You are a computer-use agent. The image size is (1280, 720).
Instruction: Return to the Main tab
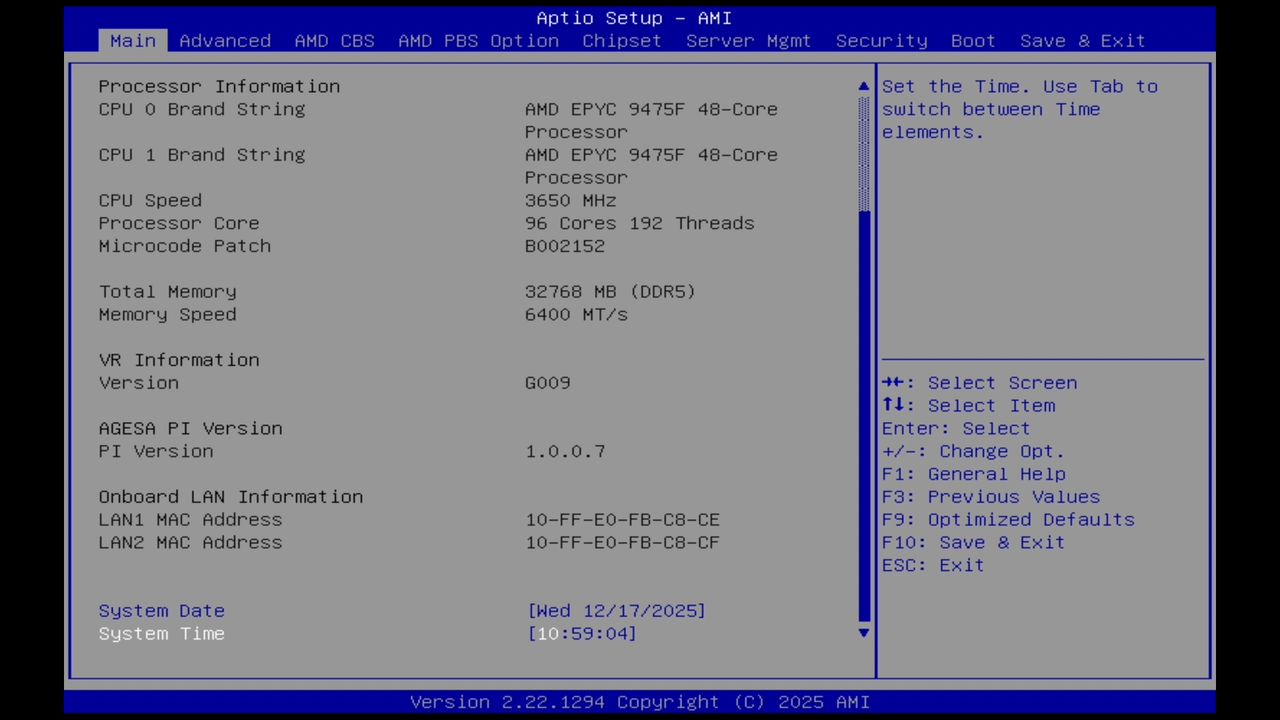tap(132, 41)
